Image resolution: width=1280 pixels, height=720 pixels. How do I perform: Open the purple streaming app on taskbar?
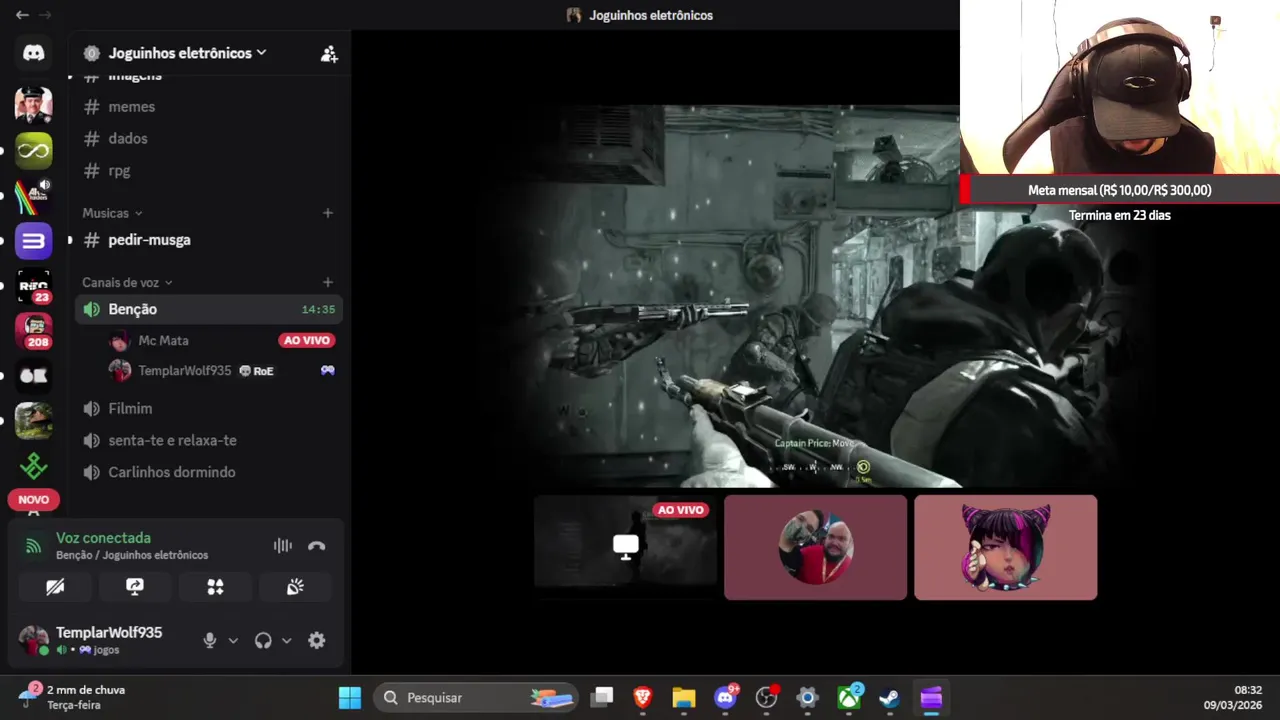931,697
